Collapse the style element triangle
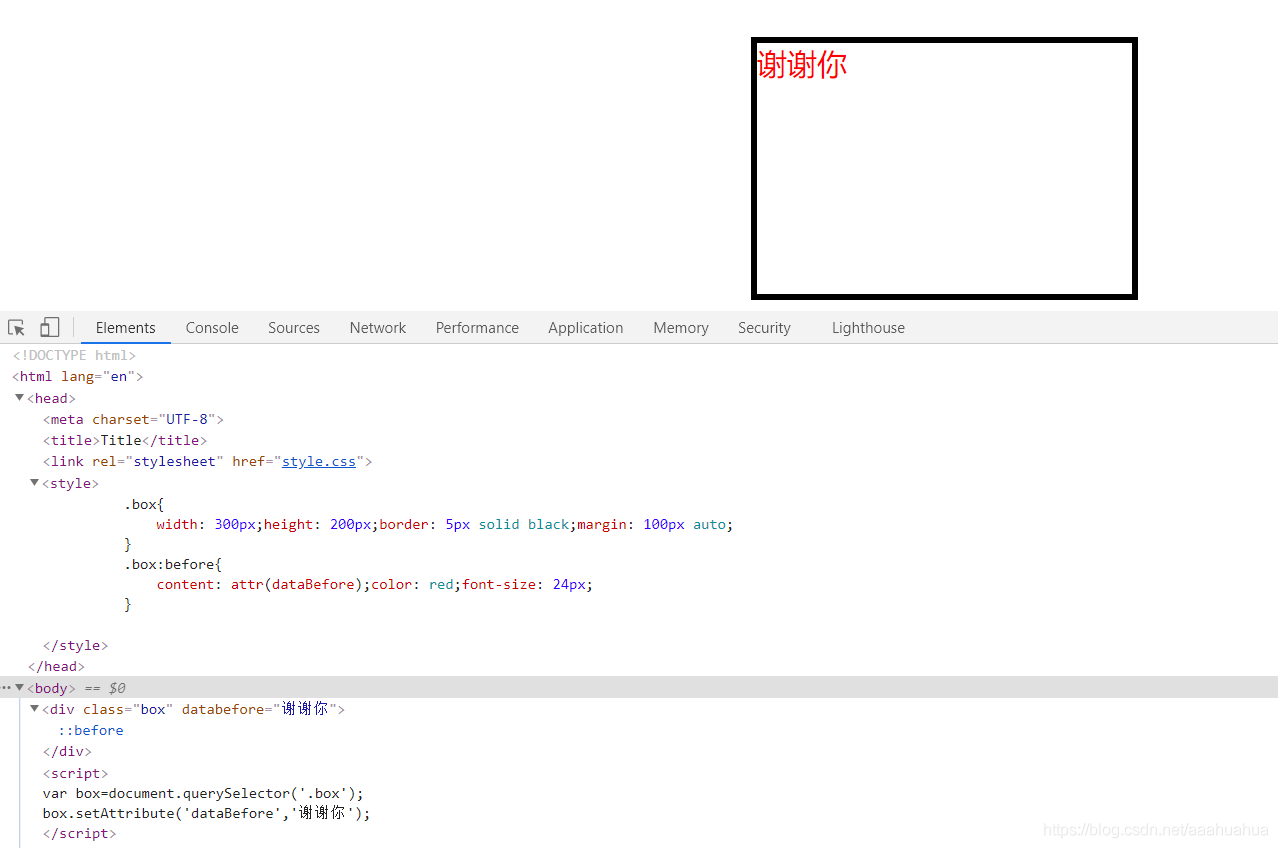Screen dimensions: 1278x848 (x=34, y=483)
